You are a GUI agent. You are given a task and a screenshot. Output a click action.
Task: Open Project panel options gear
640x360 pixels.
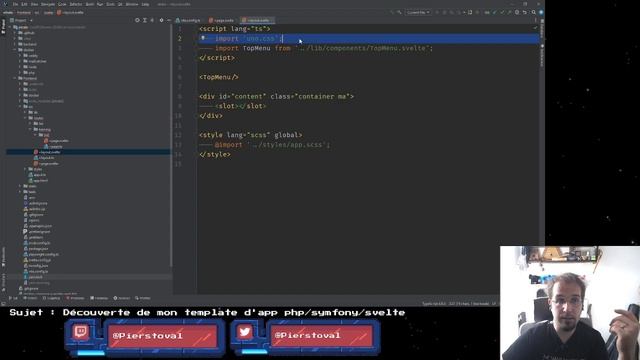(161, 20)
